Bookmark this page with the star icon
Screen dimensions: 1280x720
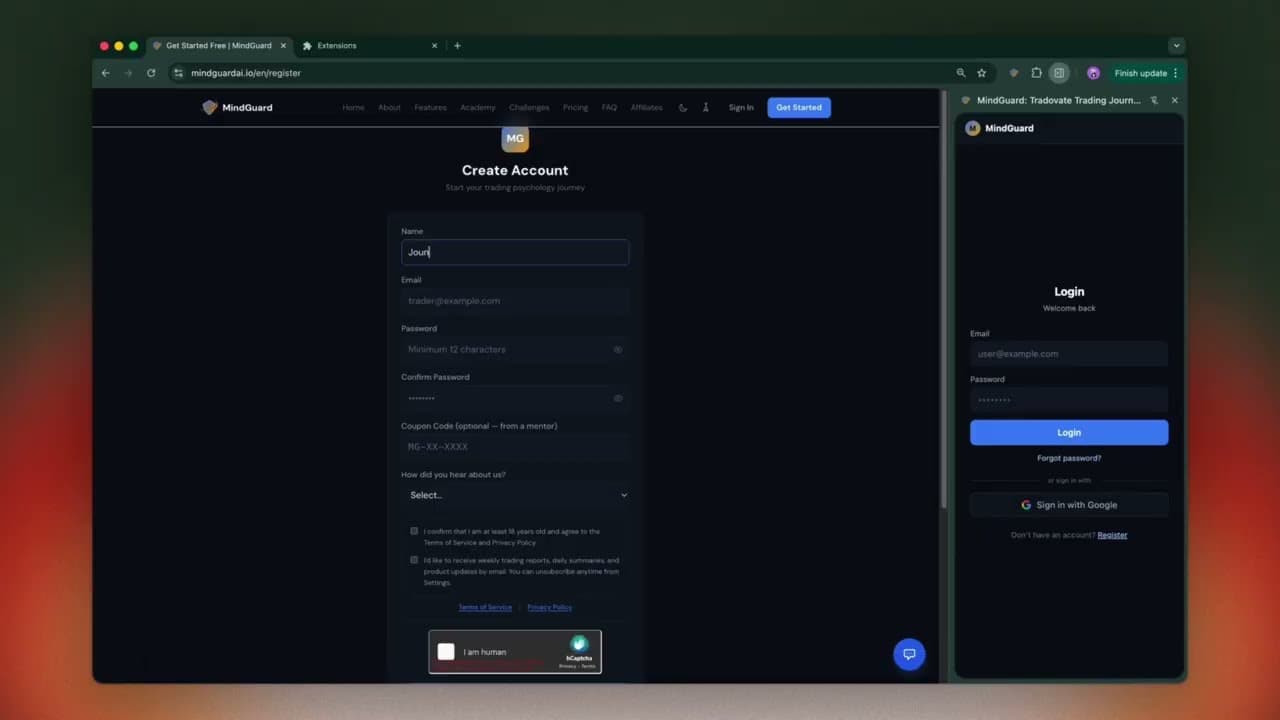click(981, 73)
